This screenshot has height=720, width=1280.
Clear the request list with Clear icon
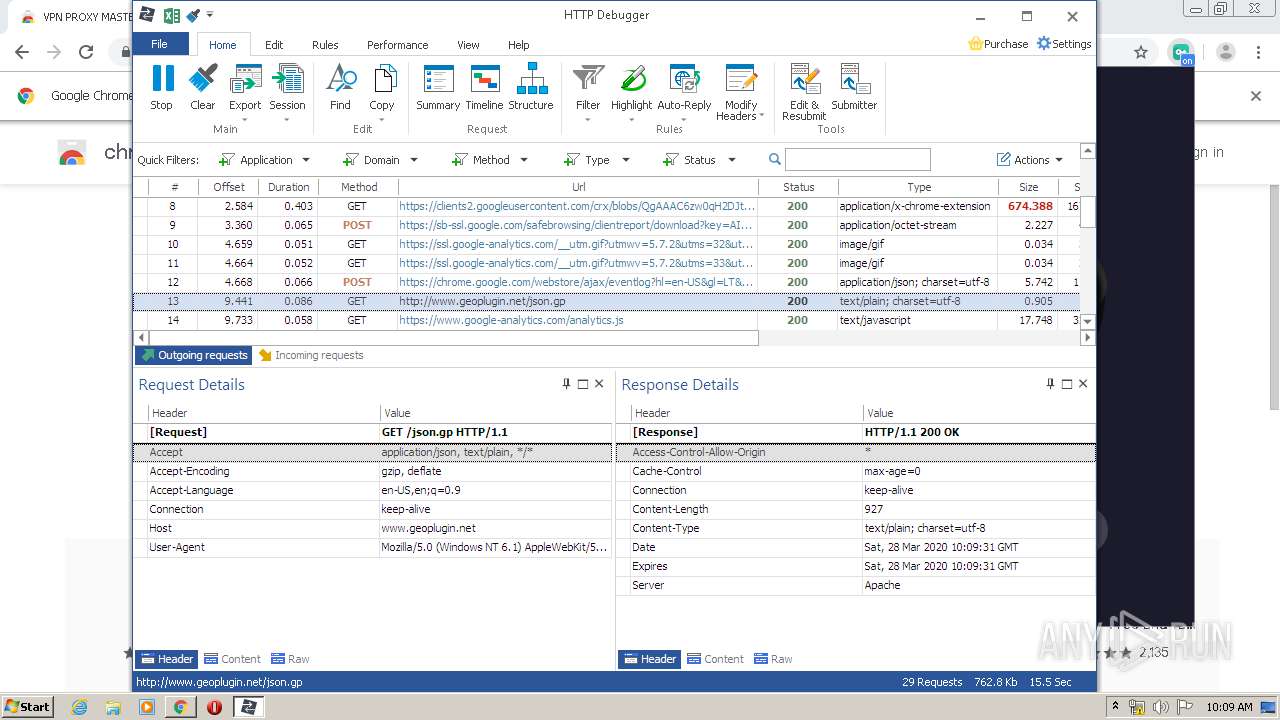(x=203, y=87)
